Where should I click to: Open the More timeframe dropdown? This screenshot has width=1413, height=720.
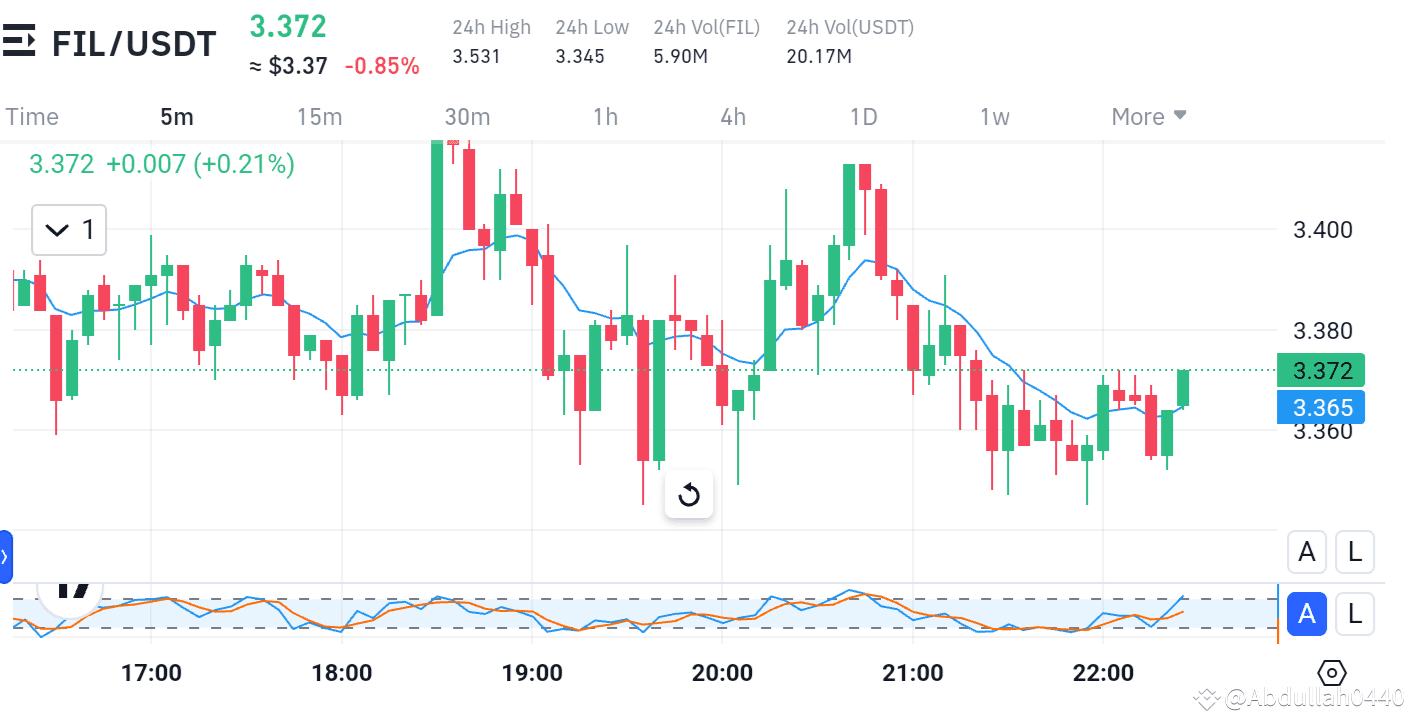point(1148,116)
